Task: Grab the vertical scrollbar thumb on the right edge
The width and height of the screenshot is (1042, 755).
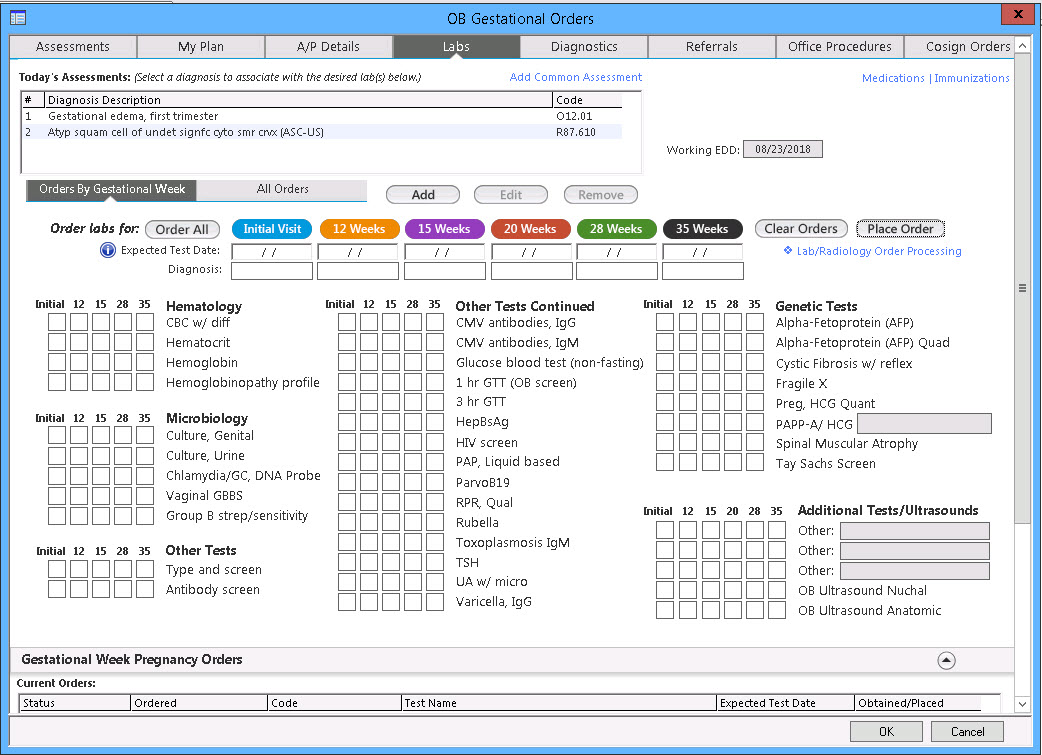Action: (x=1022, y=288)
